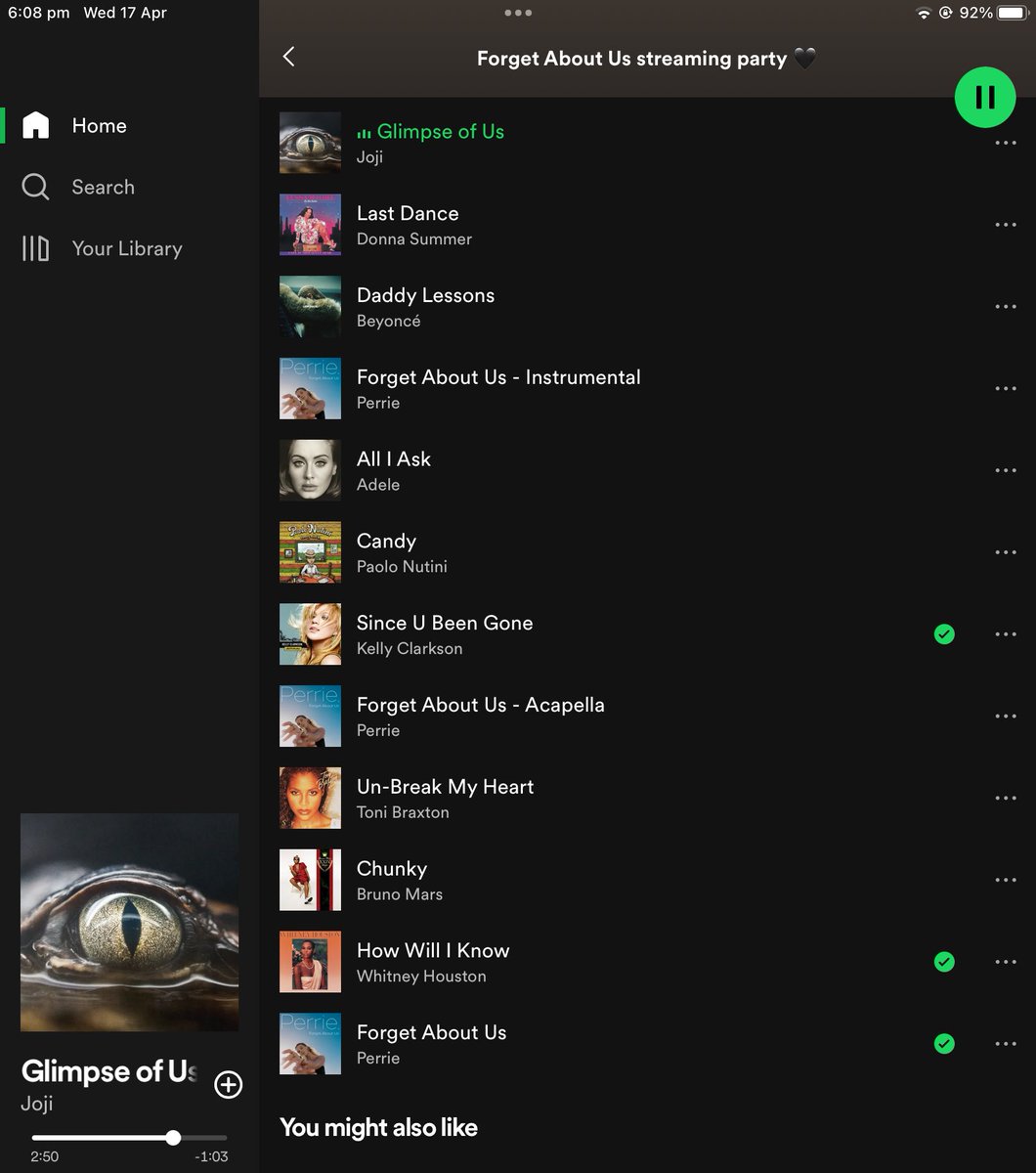
Task: Toggle saved checkmark on Perrie's Forget About Us
Action: point(944,1044)
